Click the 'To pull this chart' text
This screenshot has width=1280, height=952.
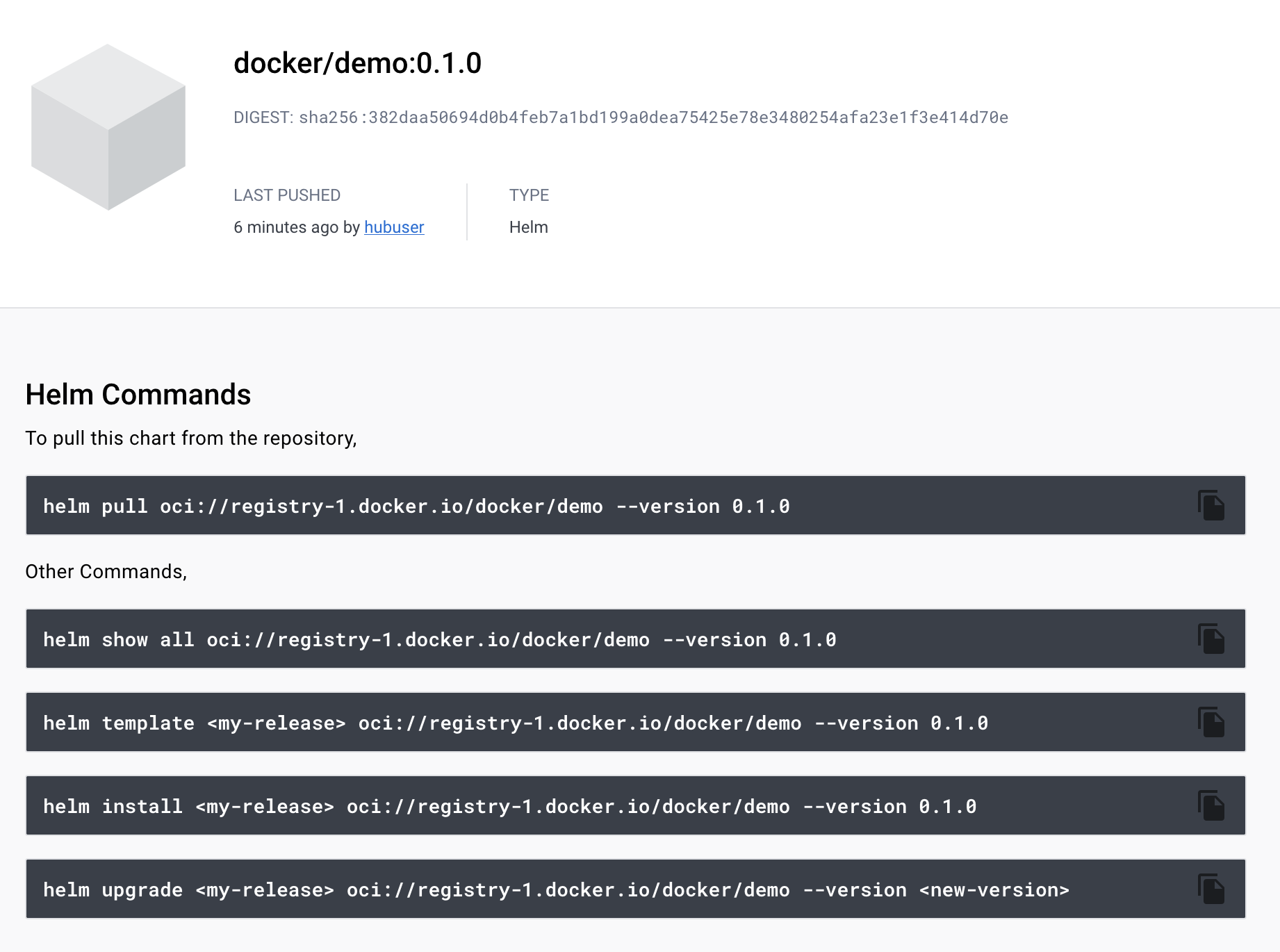(191, 438)
